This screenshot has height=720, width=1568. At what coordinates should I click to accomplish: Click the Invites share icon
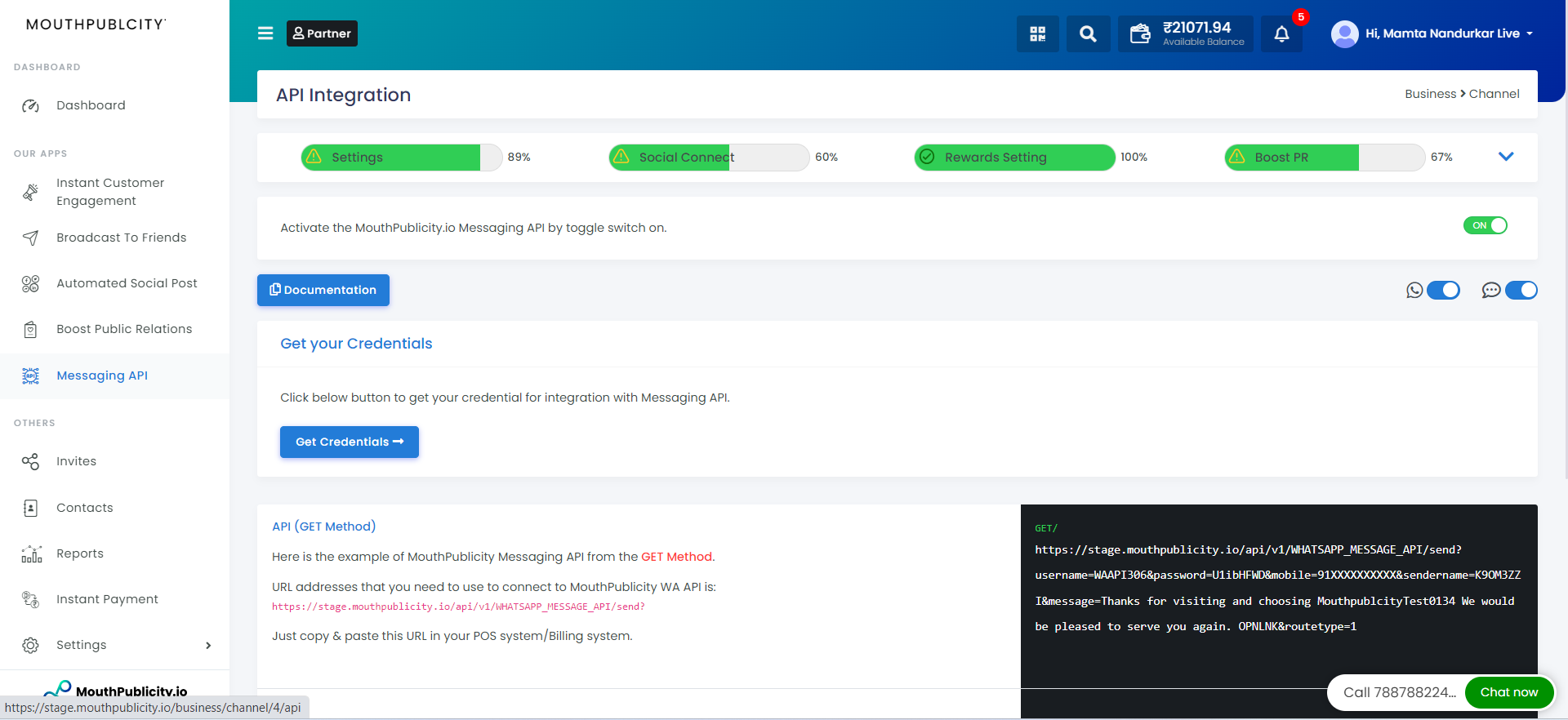tap(30, 461)
